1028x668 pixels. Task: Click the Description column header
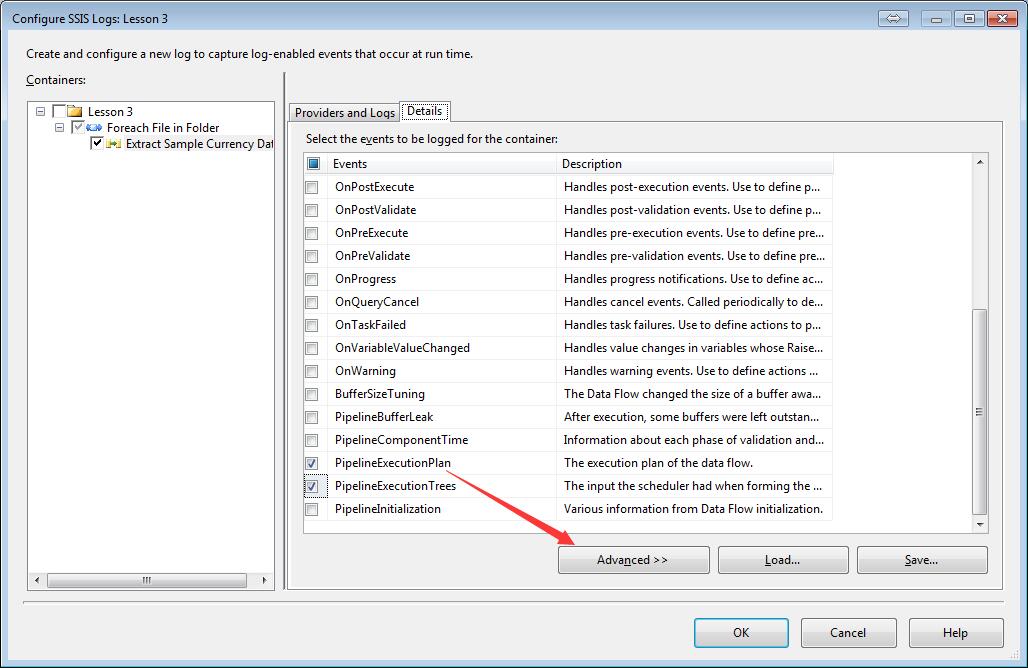(x=695, y=164)
